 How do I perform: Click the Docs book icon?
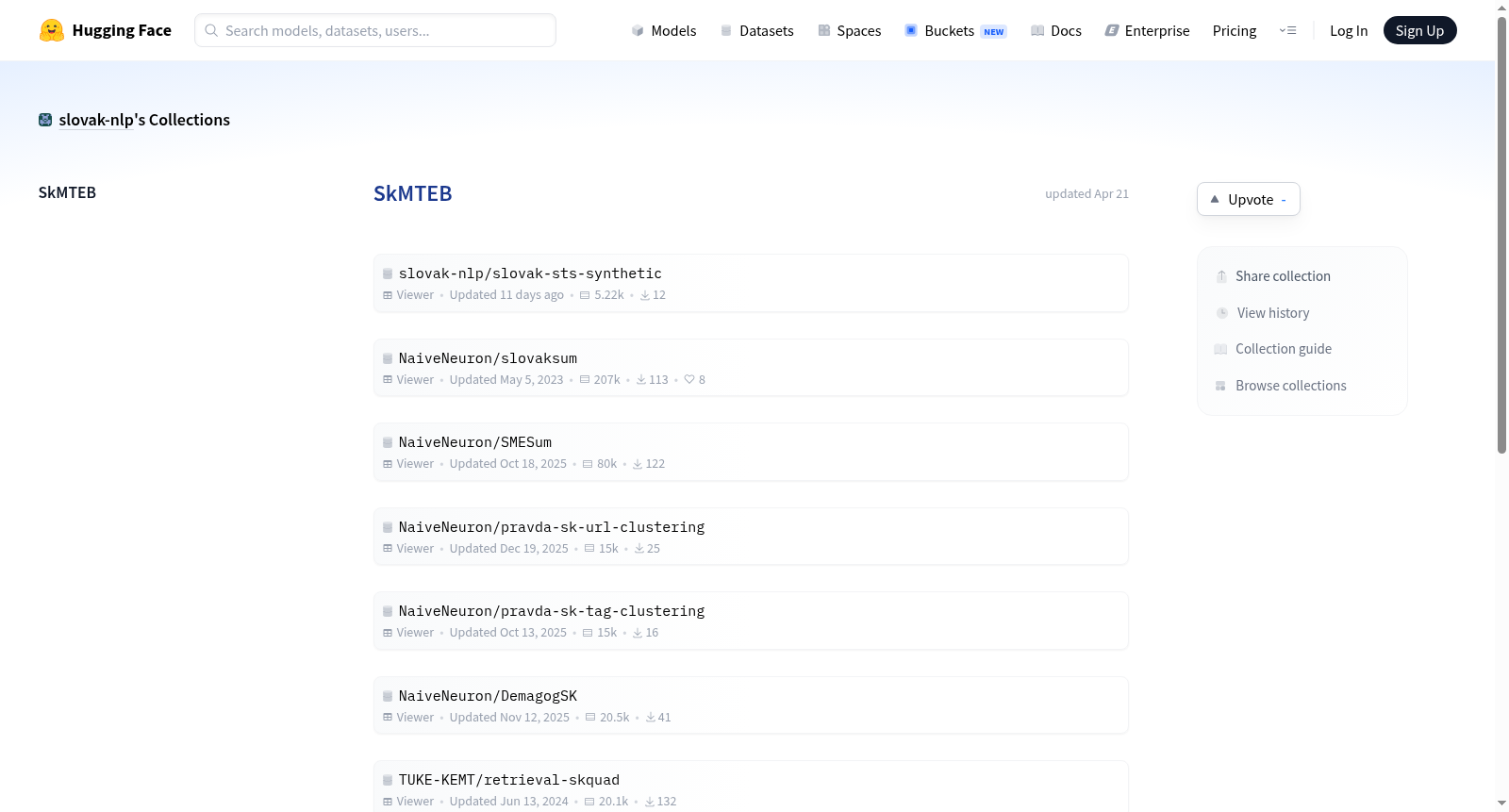click(1037, 30)
